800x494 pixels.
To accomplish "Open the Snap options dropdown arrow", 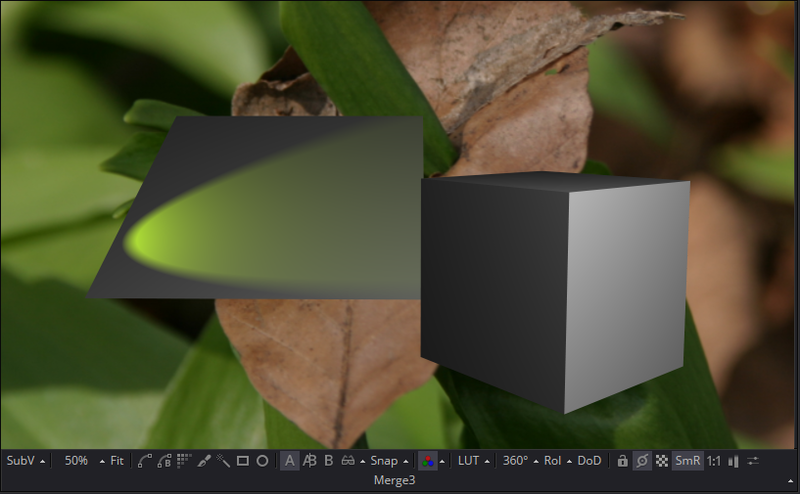I will 406,461.
